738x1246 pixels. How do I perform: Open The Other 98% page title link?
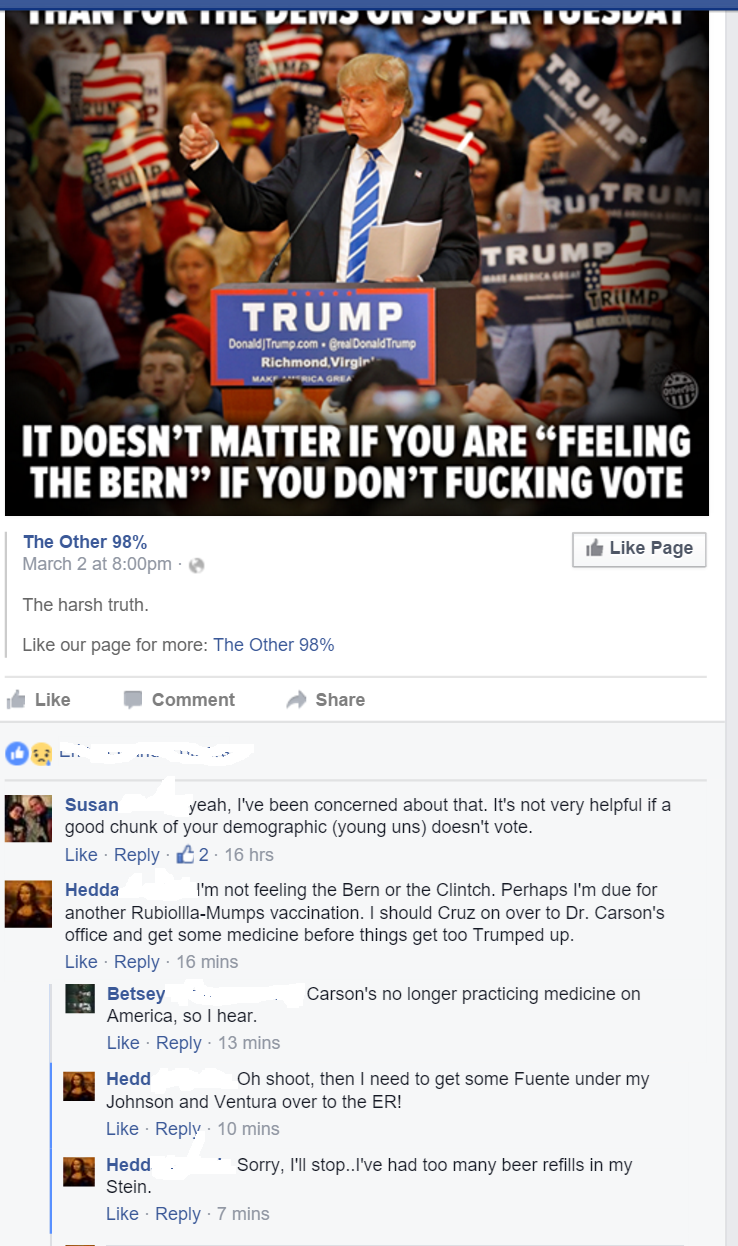point(85,542)
